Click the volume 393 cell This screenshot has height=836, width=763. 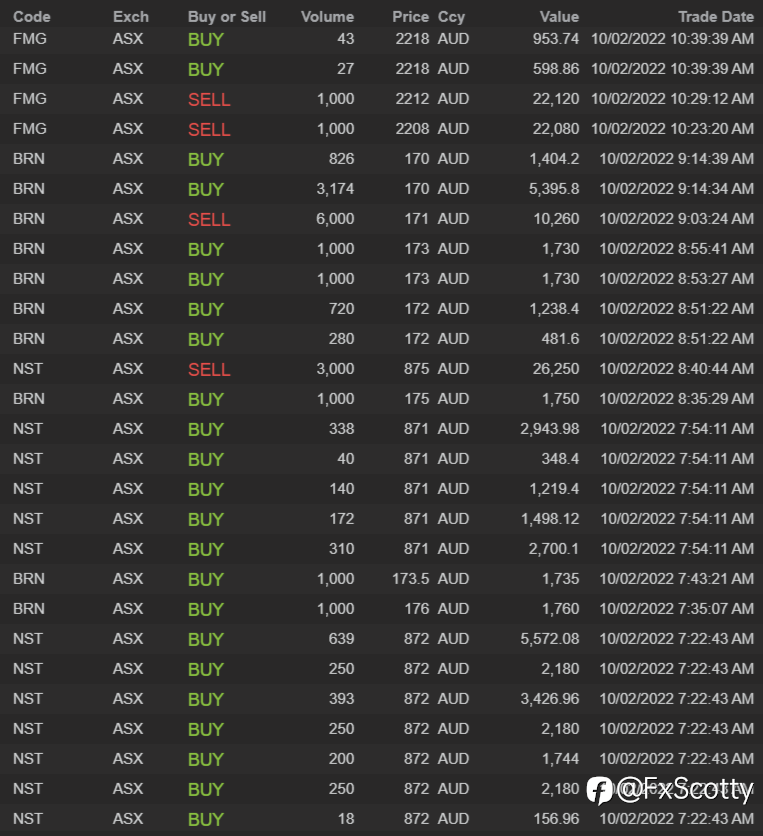[x=341, y=698]
